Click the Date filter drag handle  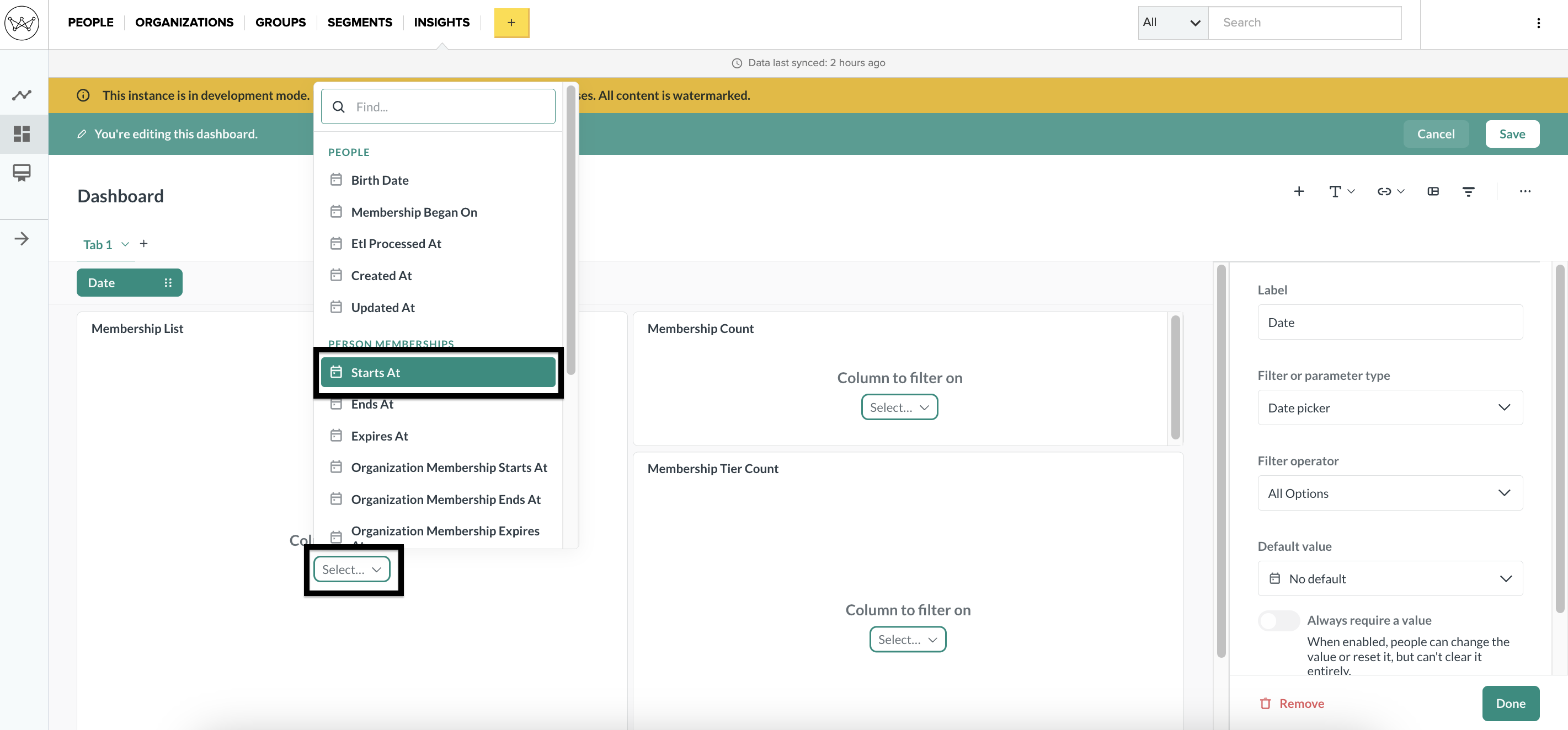pyautogui.click(x=168, y=283)
